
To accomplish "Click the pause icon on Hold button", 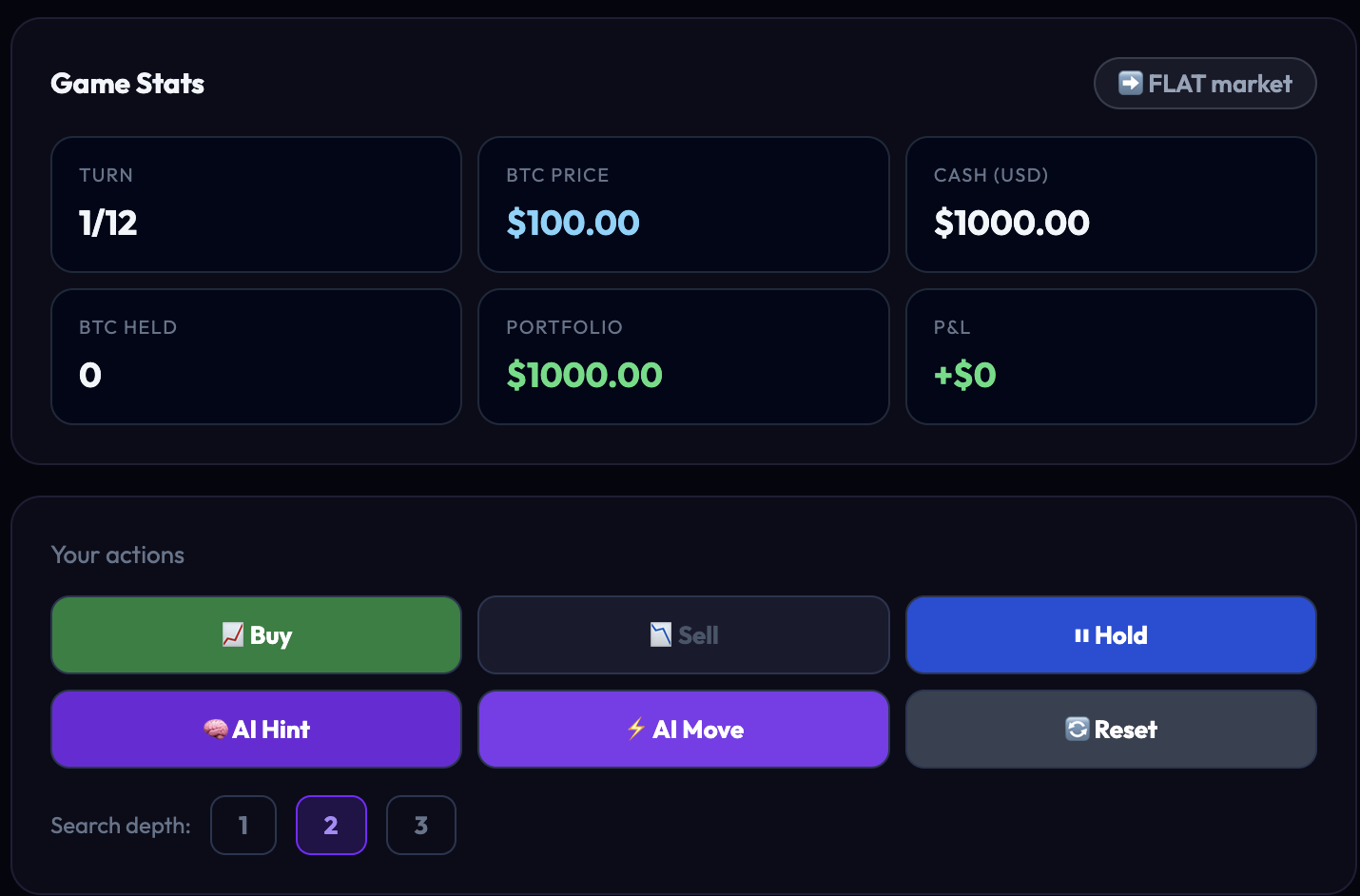I will [x=1081, y=635].
